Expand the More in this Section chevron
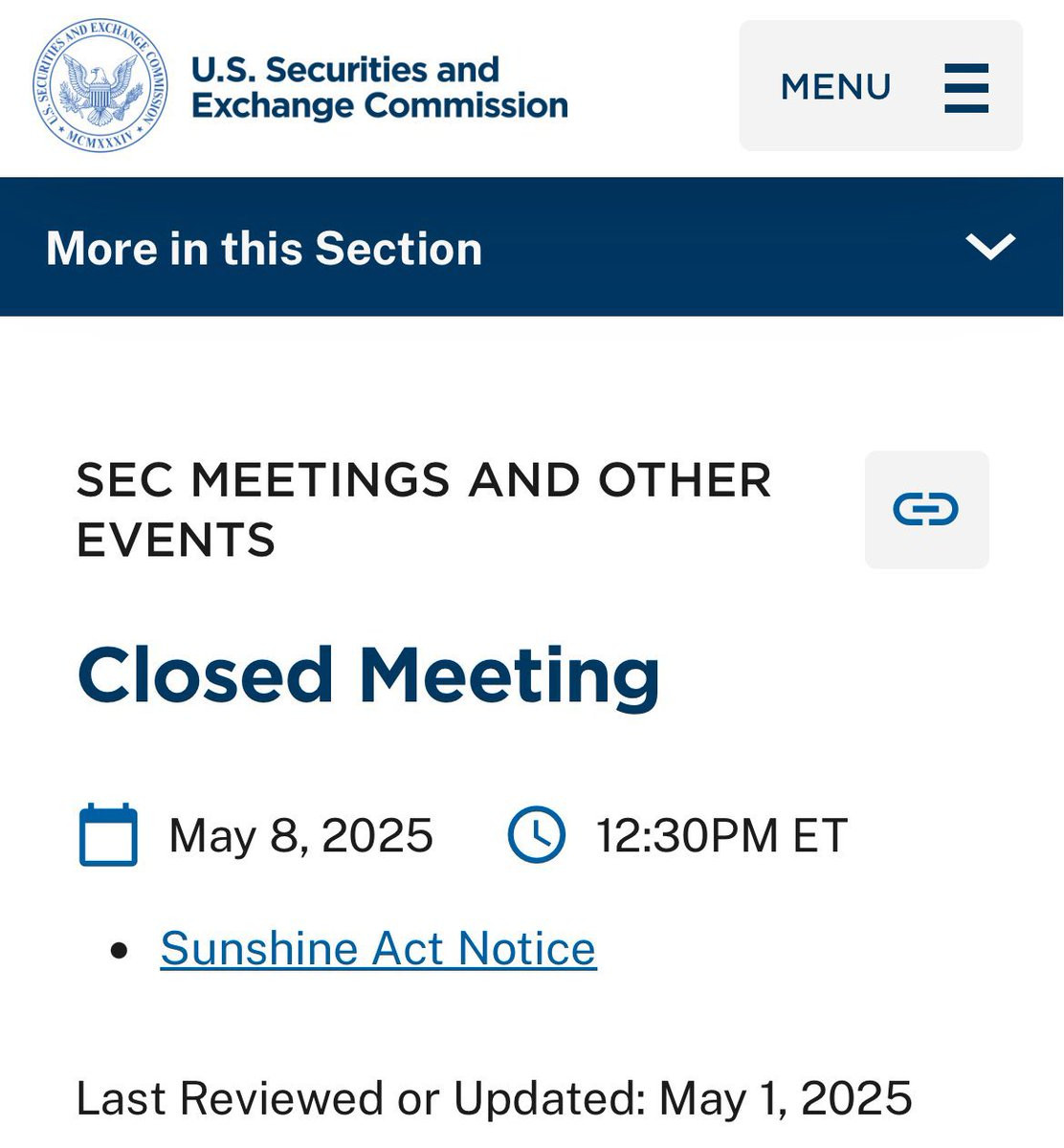Viewport: 1064px width, 1148px height. coord(990,247)
